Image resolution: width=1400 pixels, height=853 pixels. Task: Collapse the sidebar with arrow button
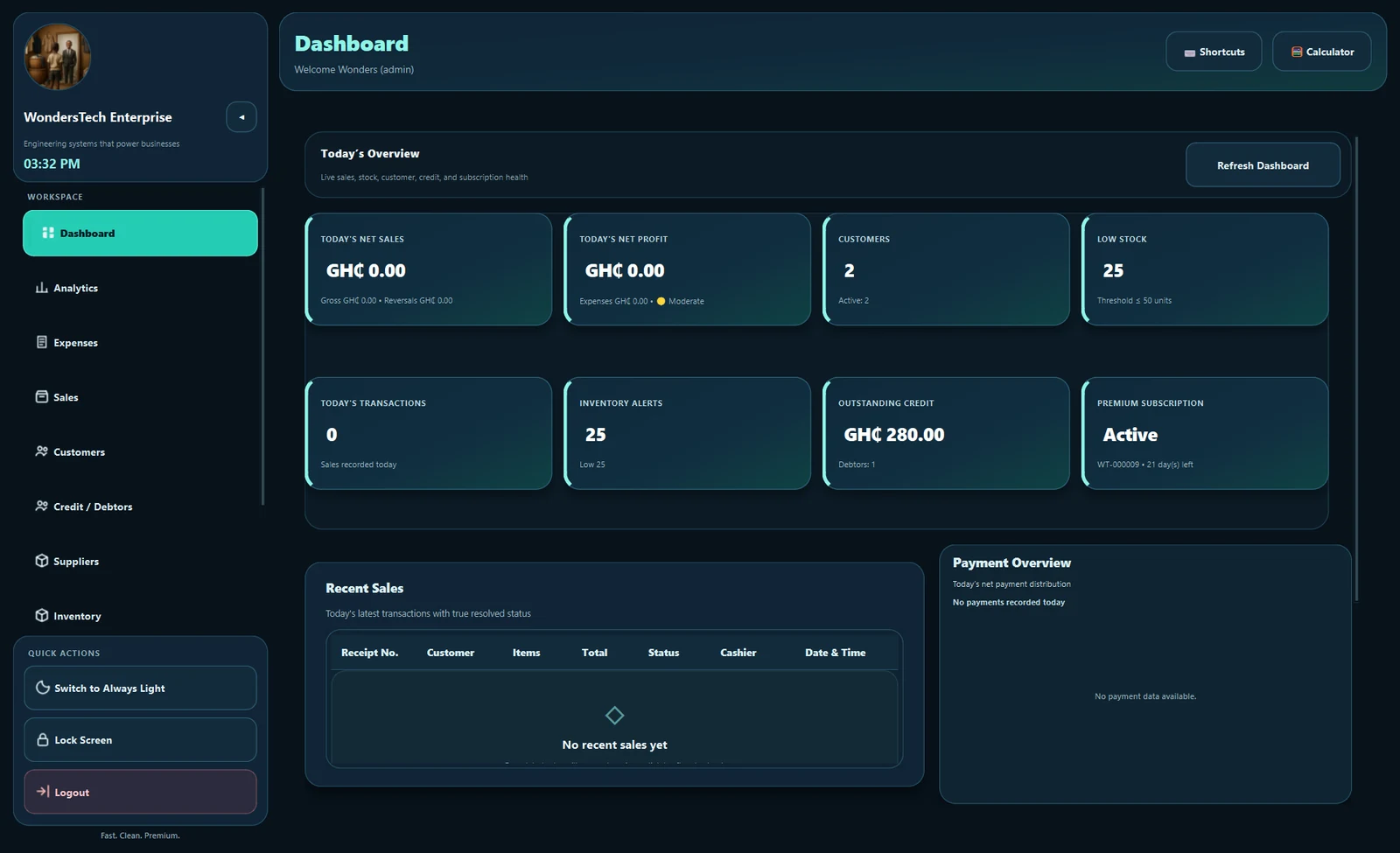click(241, 117)
